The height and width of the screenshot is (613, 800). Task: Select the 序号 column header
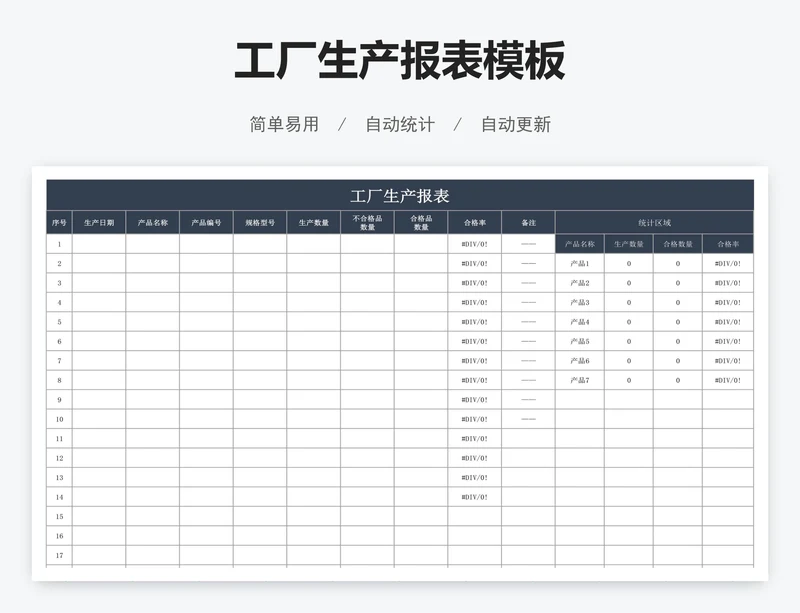(x=59, y=223)
